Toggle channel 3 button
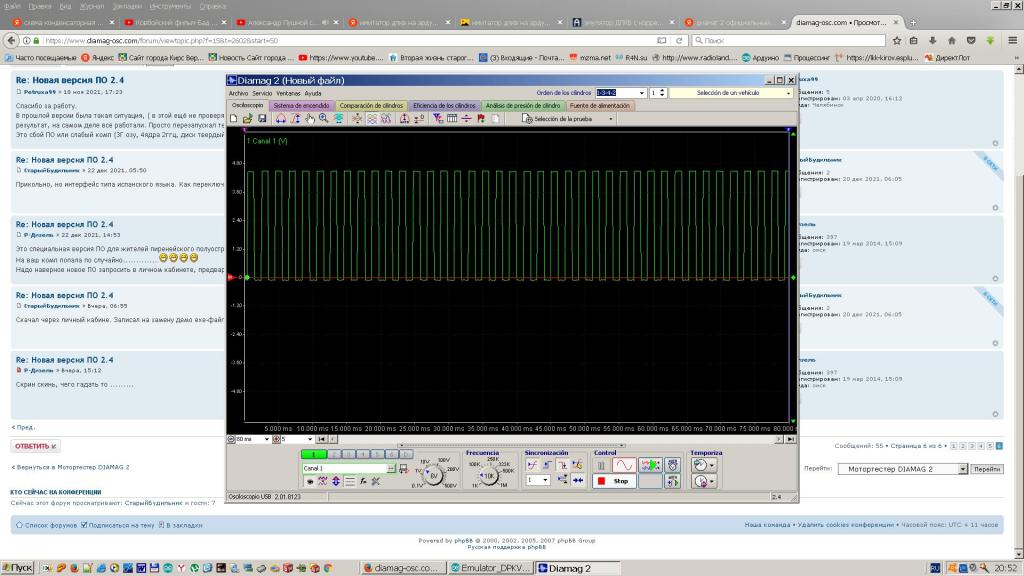 pos(349,453)
